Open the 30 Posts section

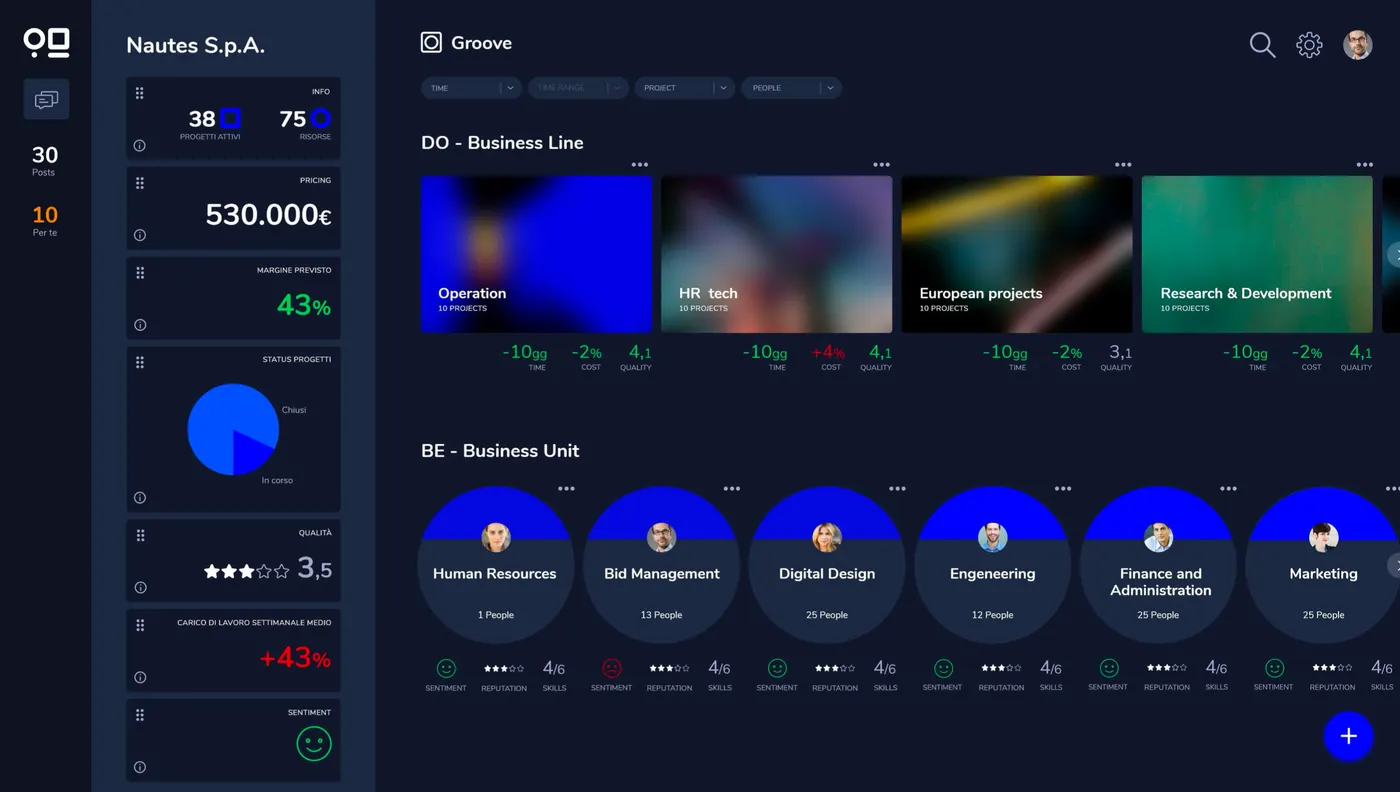coord(44,161)
